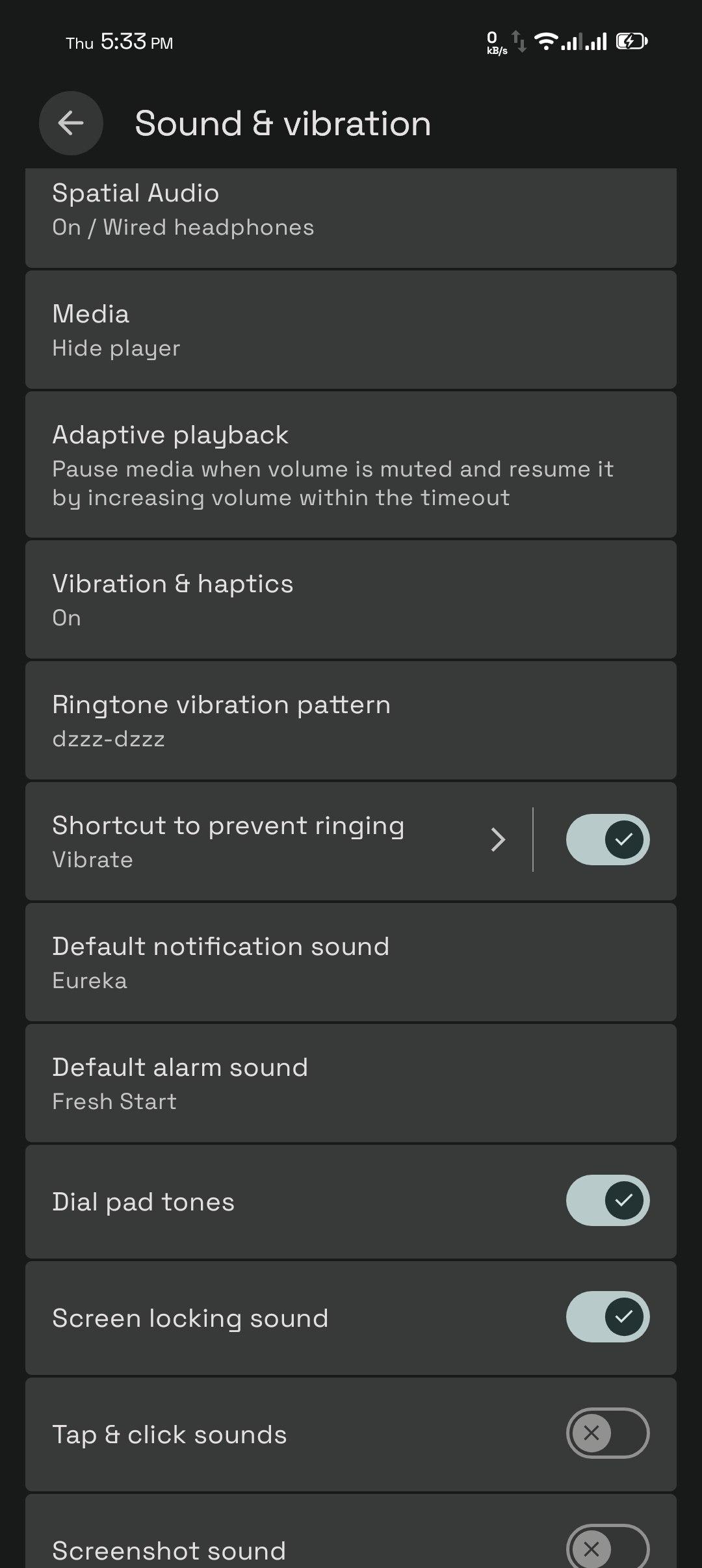Tap the network speed indicator

pos(496,43)
